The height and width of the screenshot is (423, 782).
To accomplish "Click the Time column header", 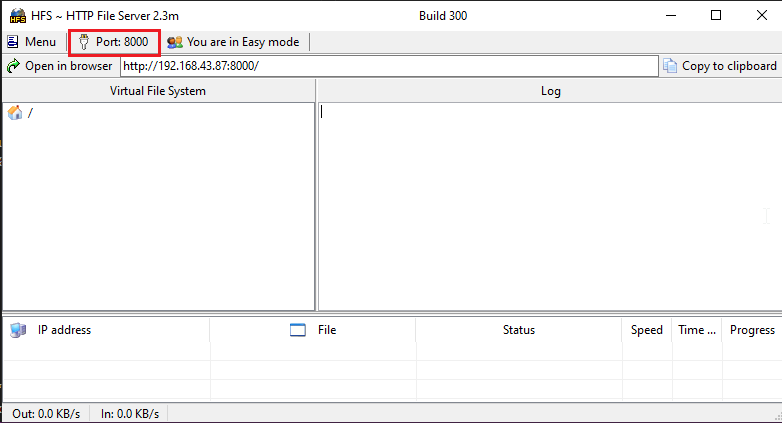I will (x=697, y=330).
